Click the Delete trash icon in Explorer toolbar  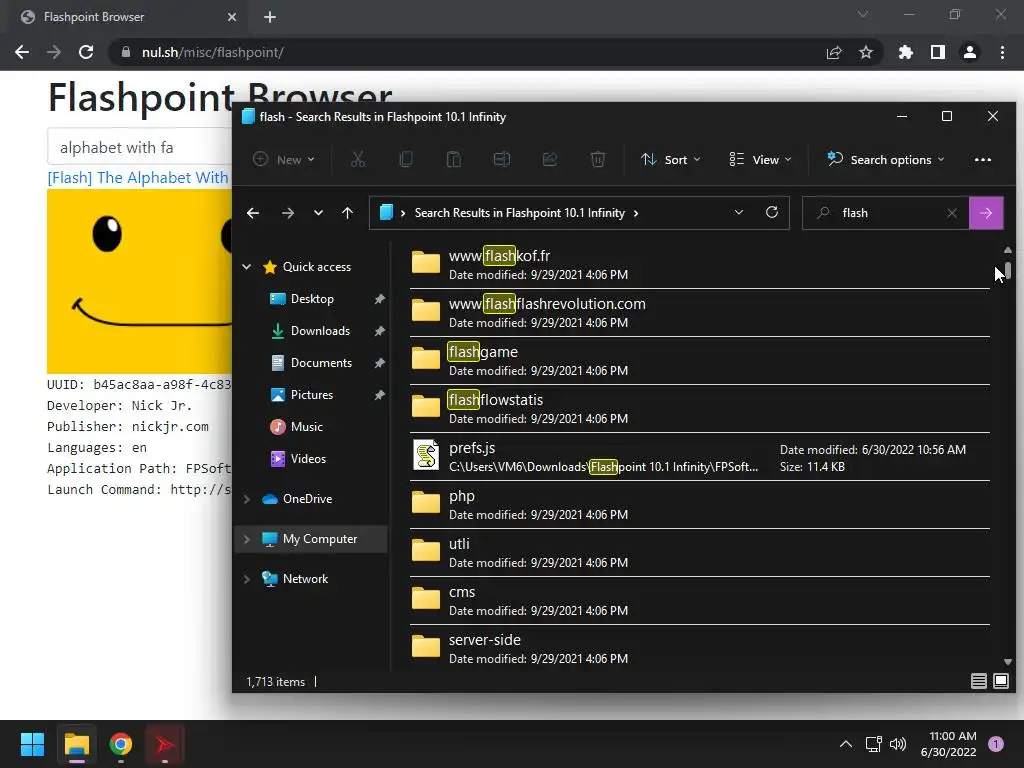pos(598,159)
